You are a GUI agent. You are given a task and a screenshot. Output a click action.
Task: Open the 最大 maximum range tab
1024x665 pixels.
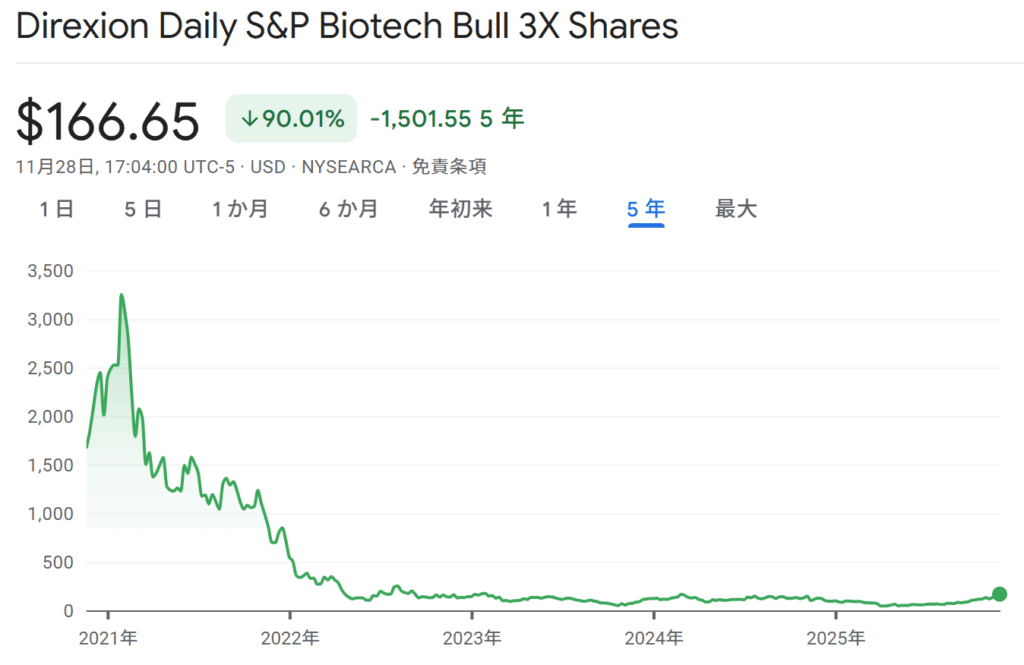point(737,209)
